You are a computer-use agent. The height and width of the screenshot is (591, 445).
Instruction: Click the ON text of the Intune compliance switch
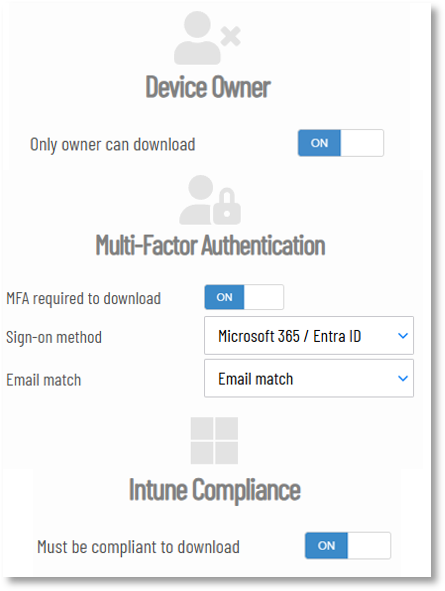point(326,545)
